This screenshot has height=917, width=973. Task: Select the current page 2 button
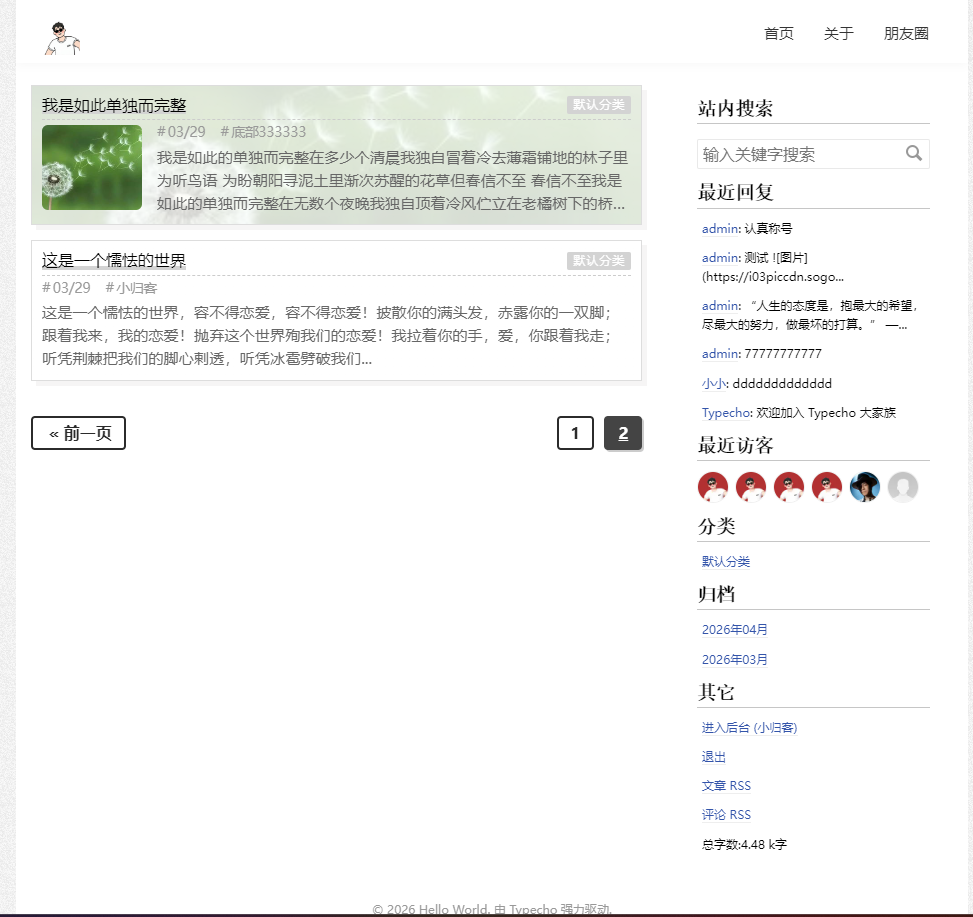pos(623,433)
